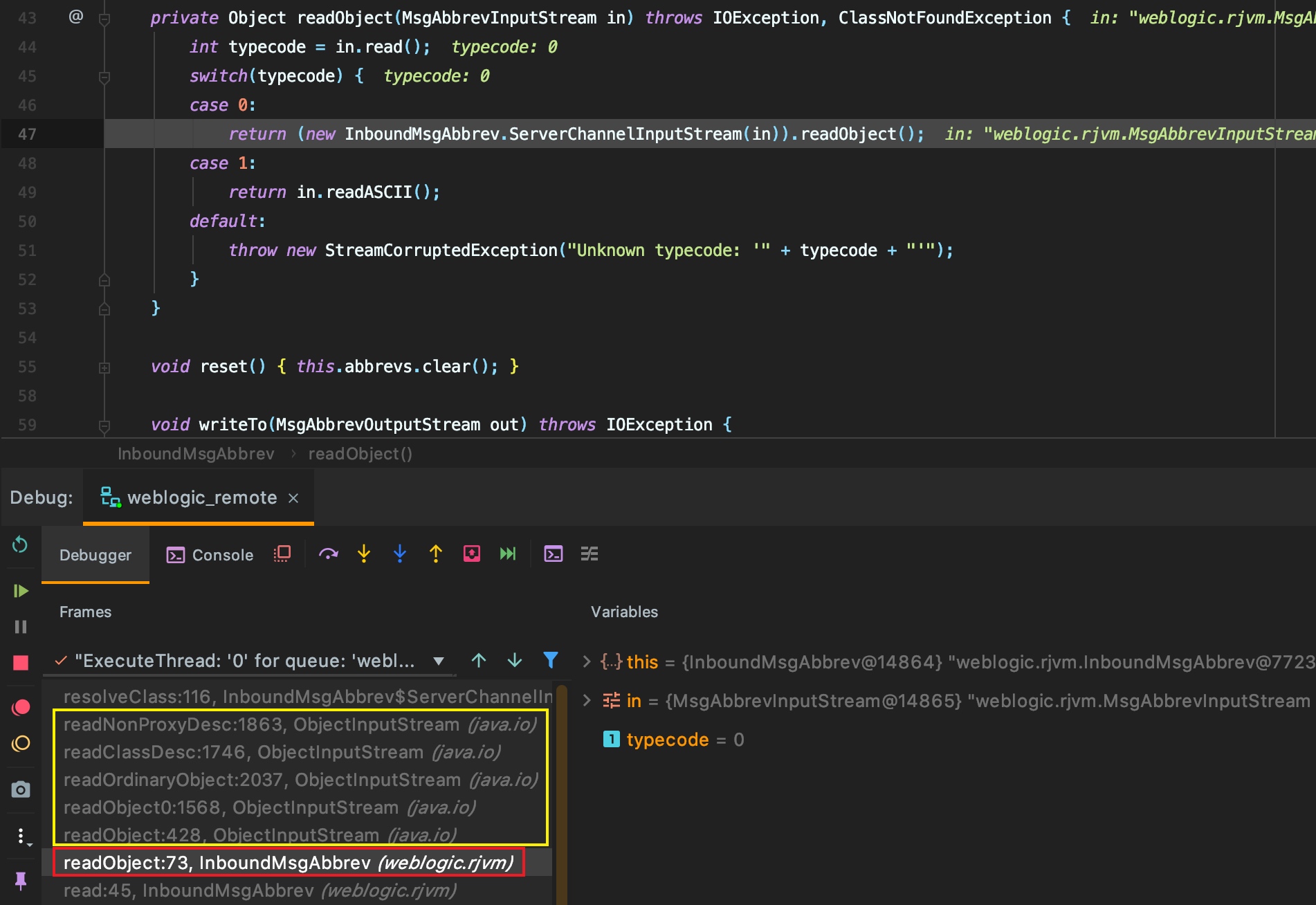The width and height of the screenshot is (1316, 905).
Task: Select the readObject:73 InboundMsgAbbrev frame
Action: (288, 863)
